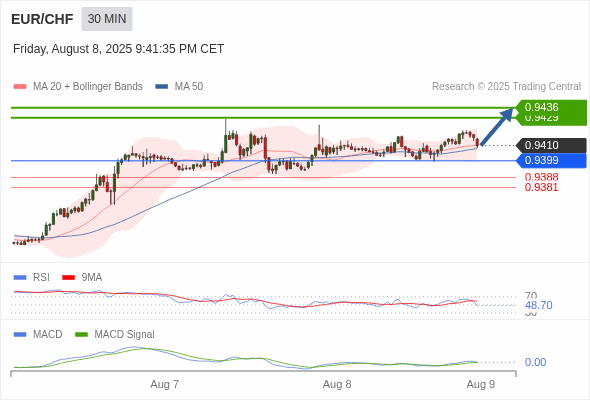Viewport: 590px width, 400px height.
Task: Toggle the MA 50 legend entry
Action: tap(179, 87)
